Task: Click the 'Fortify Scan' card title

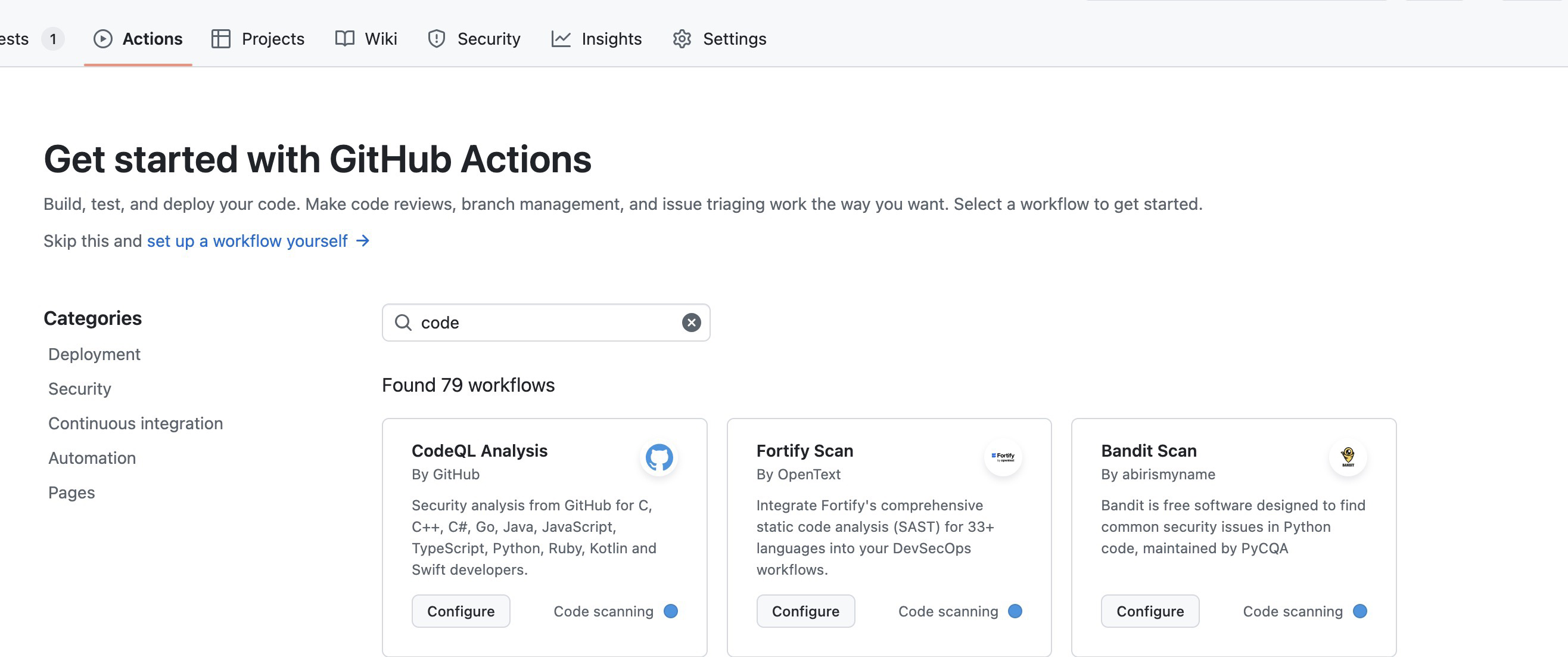Action: click(x=805, y=451)
